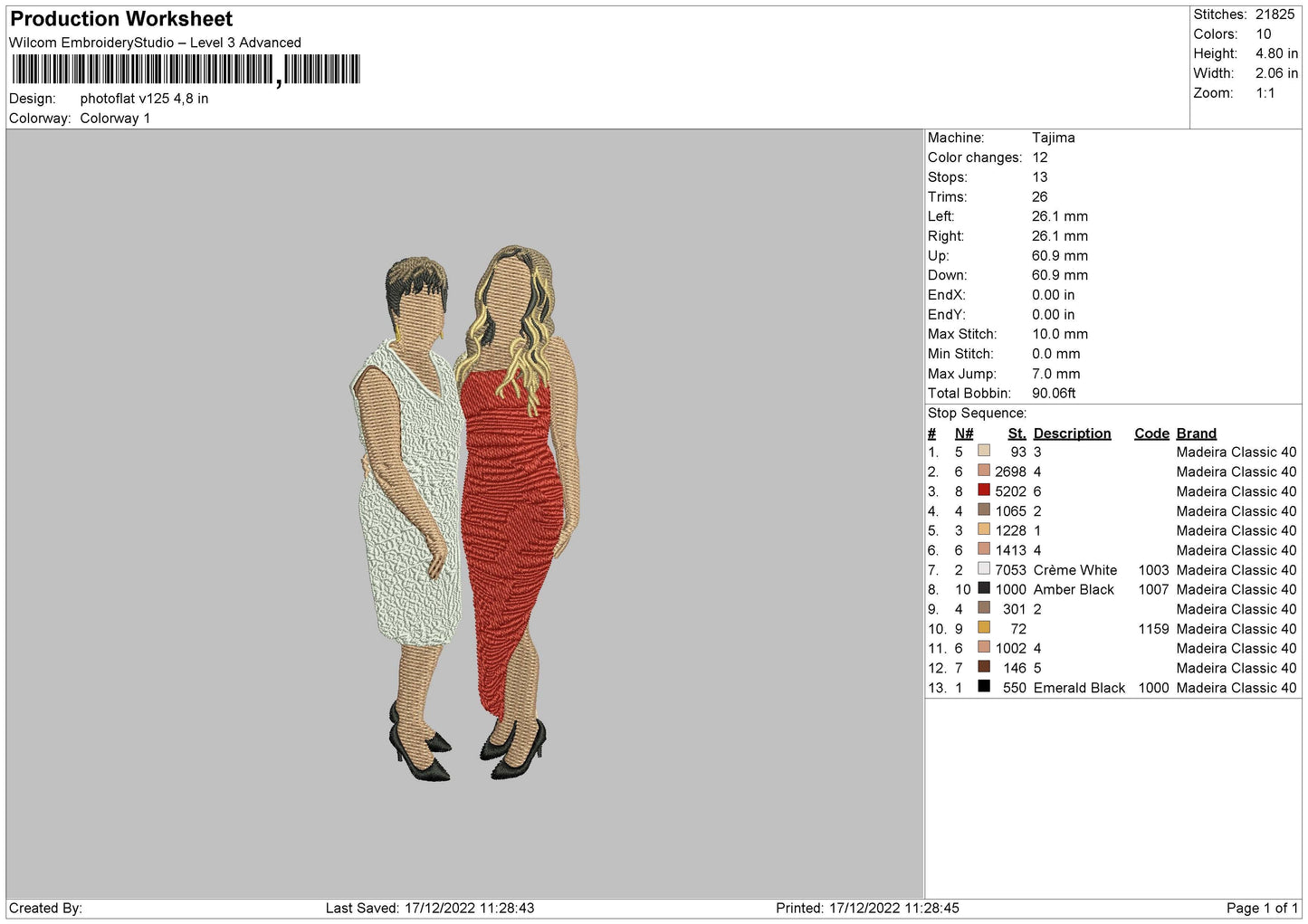Click the 'Description' column header
This screenshot has height=924, width=1308.
click(1072, 433)
